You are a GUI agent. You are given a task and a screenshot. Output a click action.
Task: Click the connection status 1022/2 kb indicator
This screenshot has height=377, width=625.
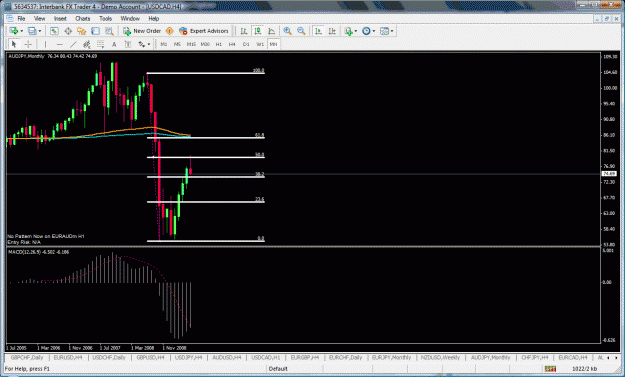[584, 369]
